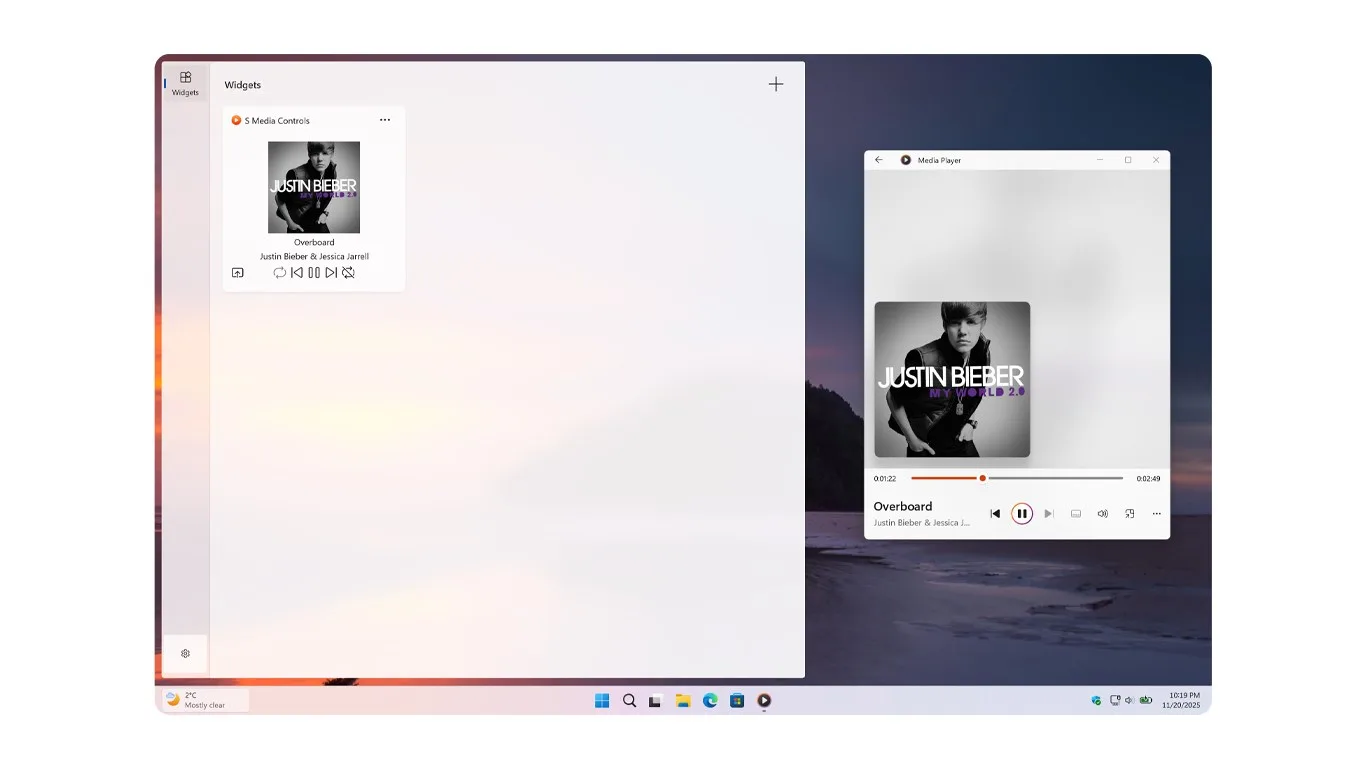Open volume control in Media Player

point(1102,514)
